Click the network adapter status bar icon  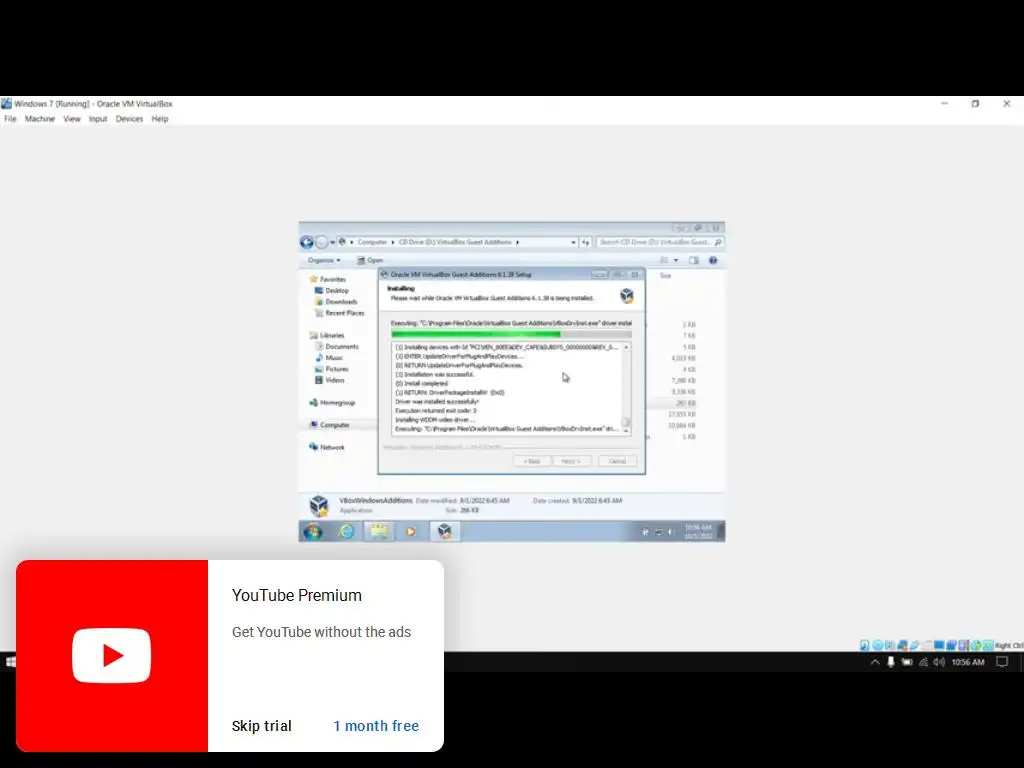pyautogui.click(x=903, y=645)
